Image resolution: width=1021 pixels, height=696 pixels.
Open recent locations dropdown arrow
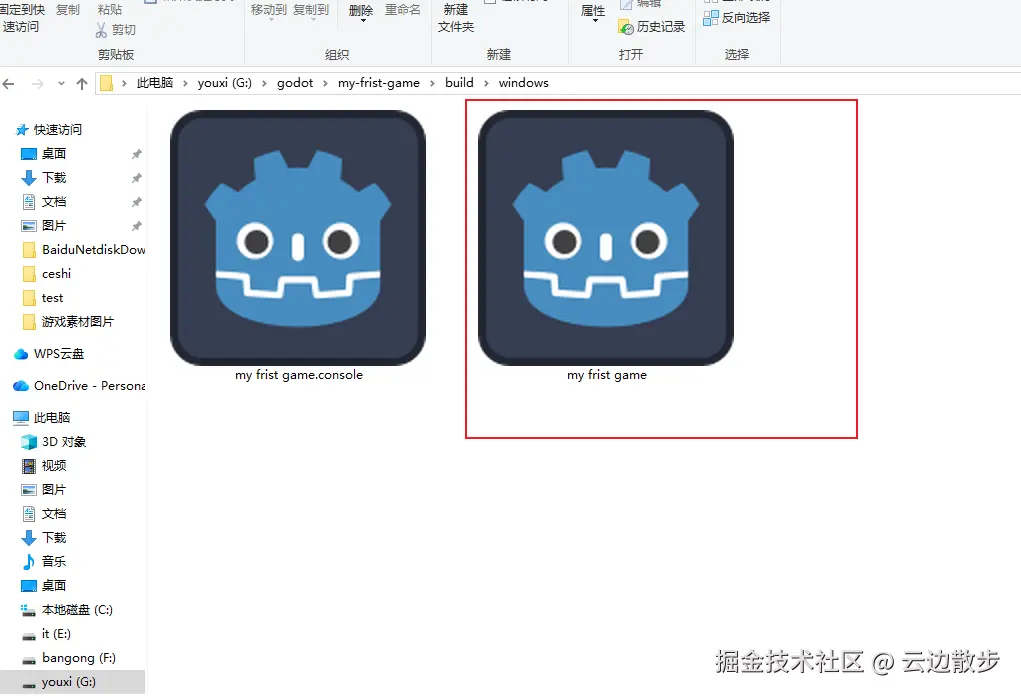61,83
